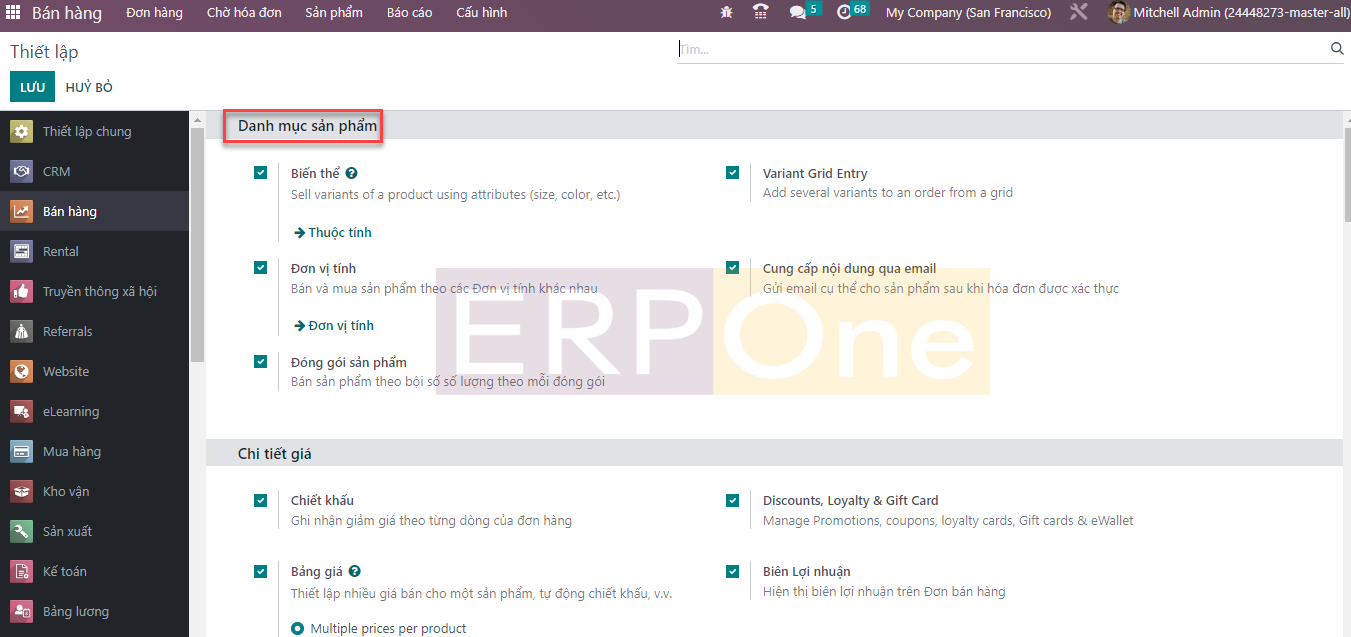1351x637 pixels.
Task: Open activities clock icon with badge 68
Action: [845, 13]
